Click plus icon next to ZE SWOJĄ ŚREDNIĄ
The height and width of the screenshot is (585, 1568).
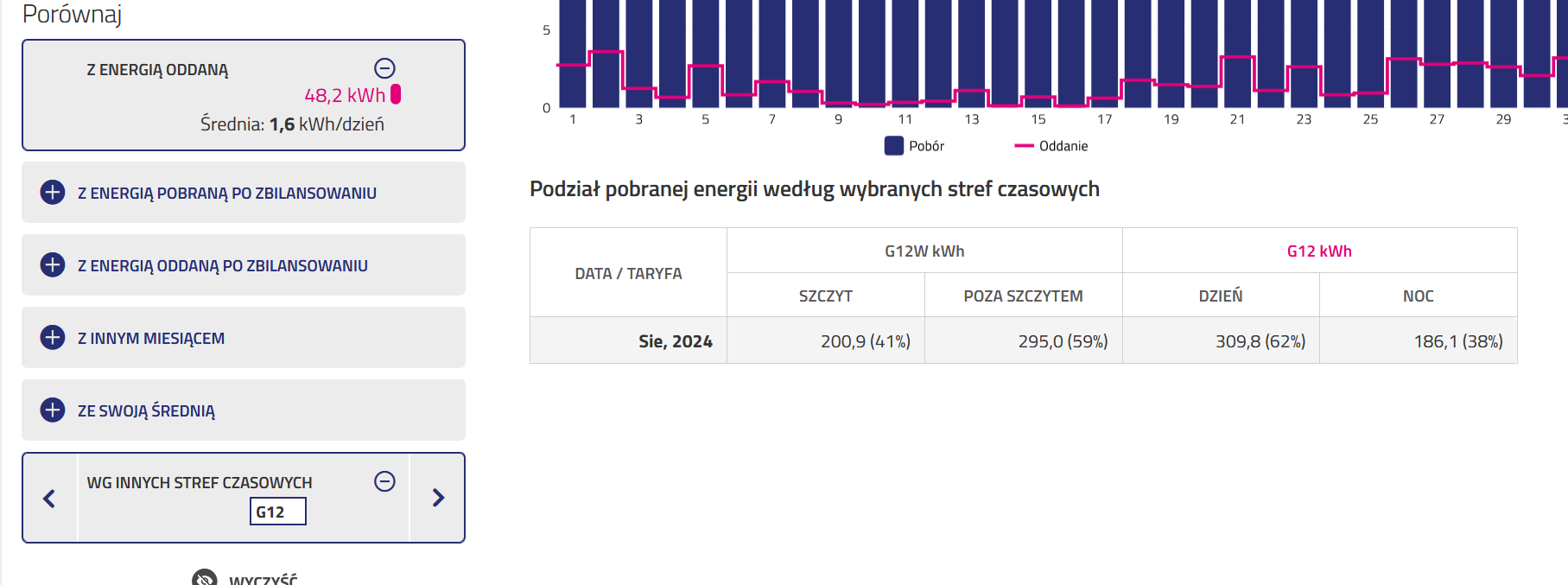click(53, 410)
